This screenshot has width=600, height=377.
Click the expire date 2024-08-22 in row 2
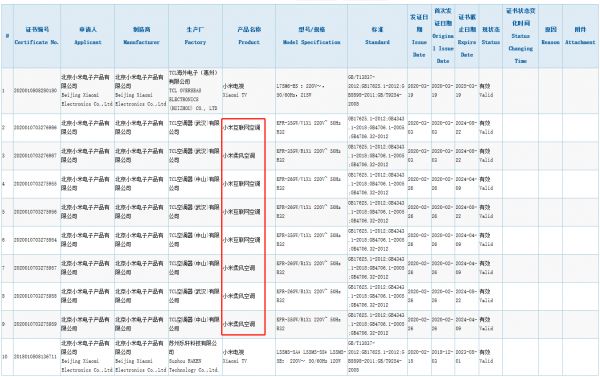(x=466, y=127)
